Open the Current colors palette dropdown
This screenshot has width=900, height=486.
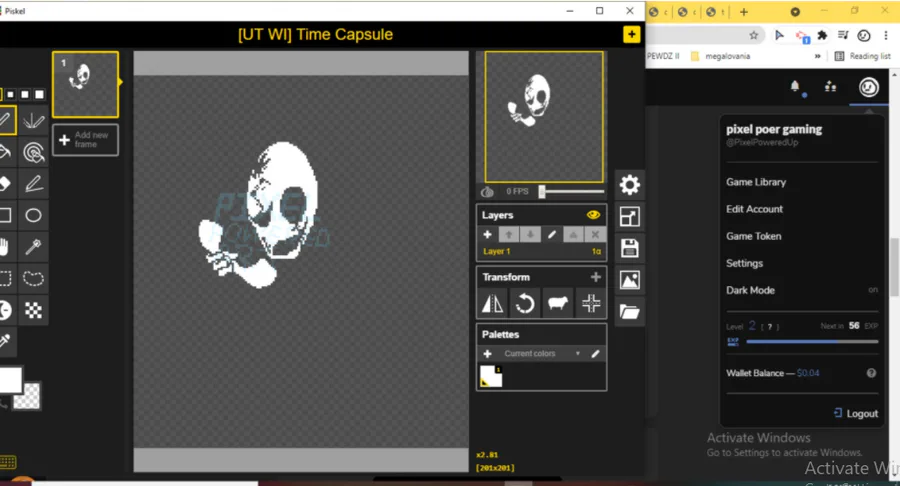(542, 353)
